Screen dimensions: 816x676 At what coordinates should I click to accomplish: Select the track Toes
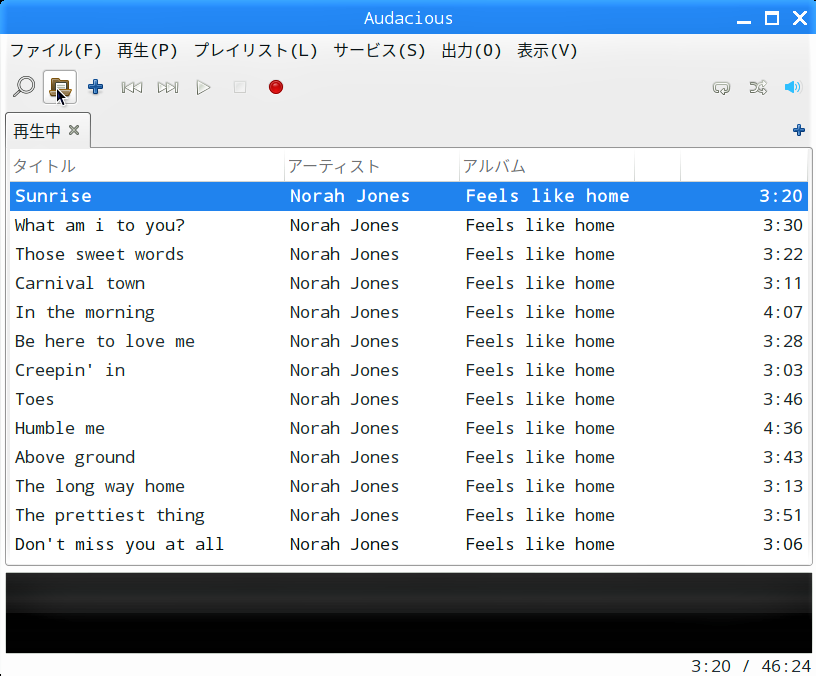coord(409,400)
